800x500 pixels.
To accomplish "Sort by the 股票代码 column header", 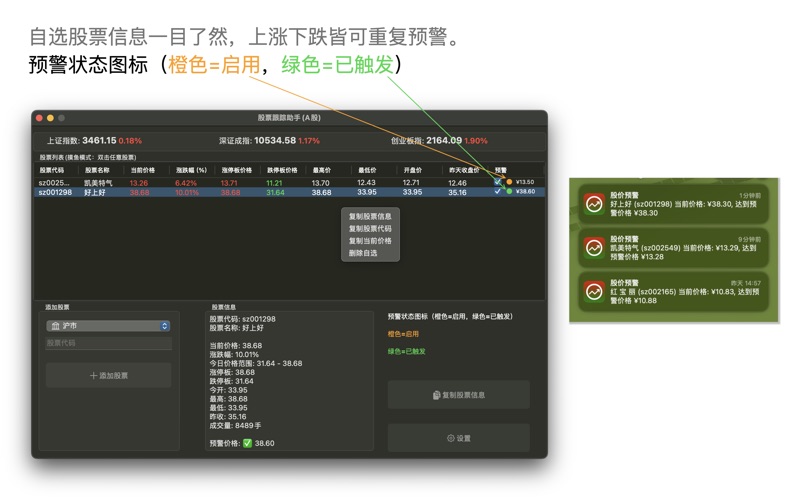I will [x=52, y=170].
